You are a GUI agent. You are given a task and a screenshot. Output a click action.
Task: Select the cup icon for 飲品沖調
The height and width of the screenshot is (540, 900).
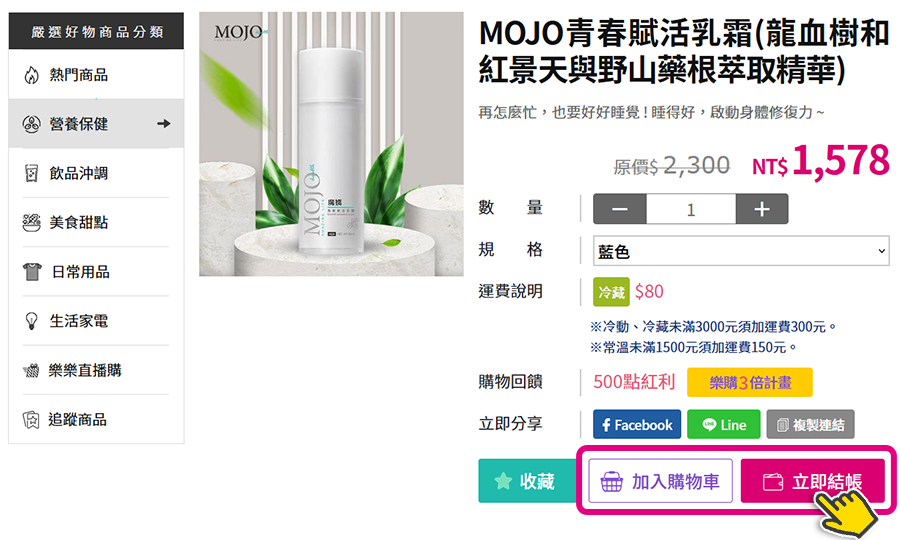(x=32, y=173)
